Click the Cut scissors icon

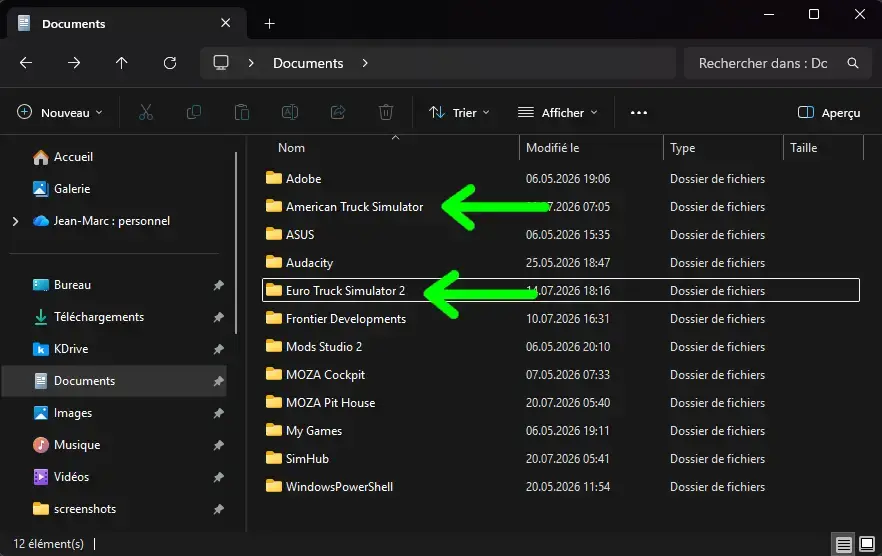146,113
